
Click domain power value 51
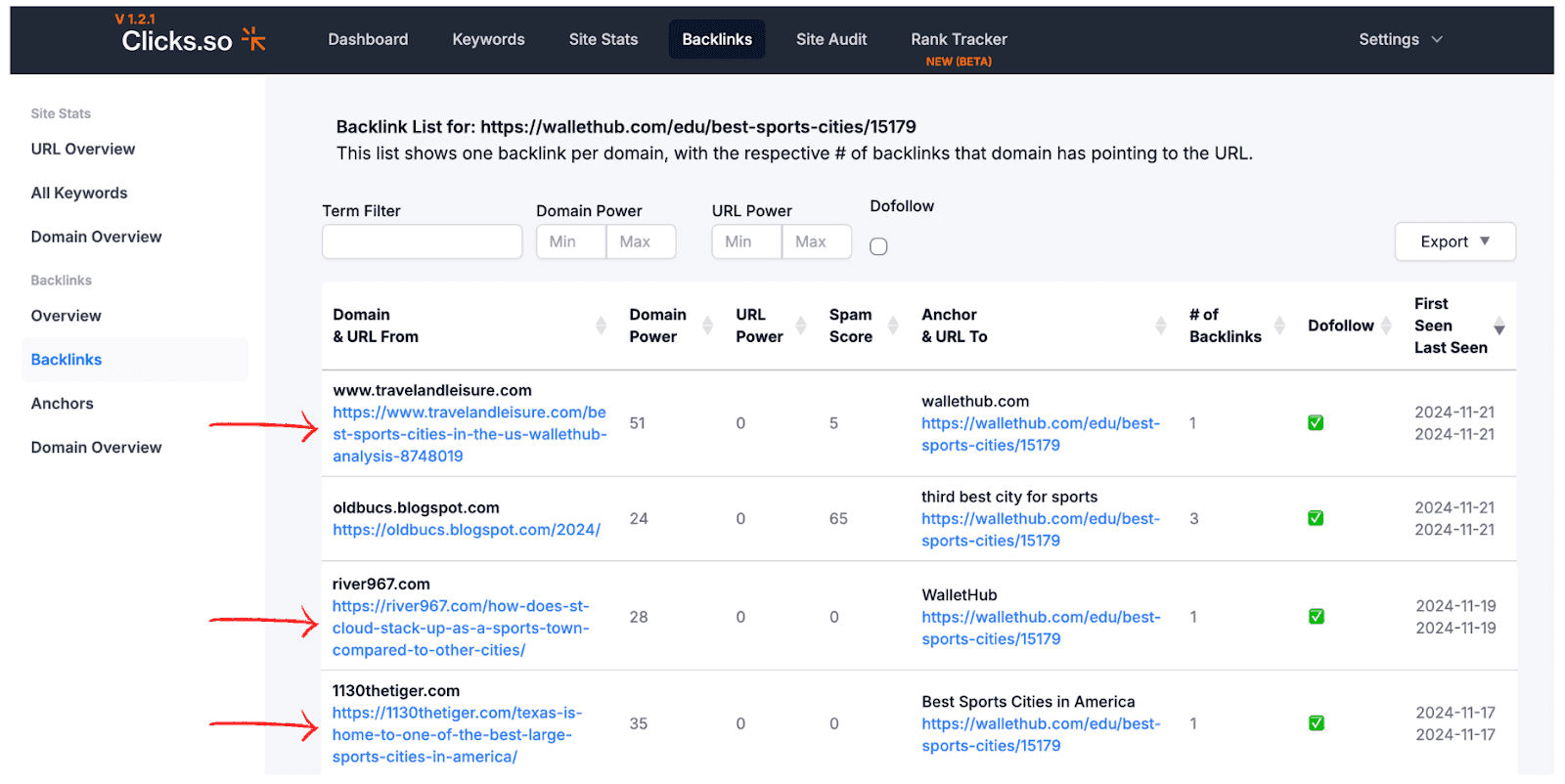click(637, 423)
